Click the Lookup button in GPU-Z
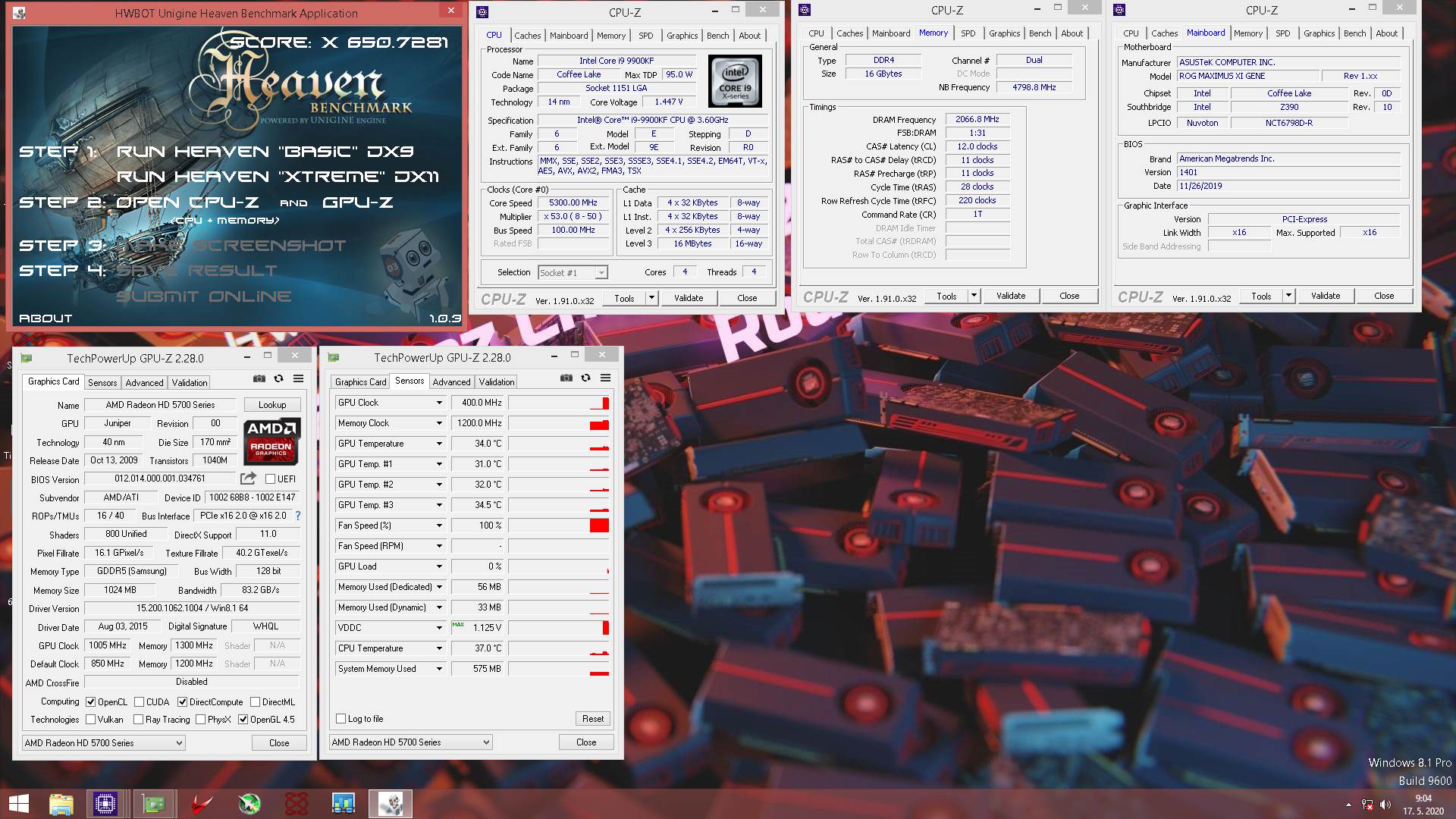This screenshot has width=1456, height=819. pyautogui.click(x=272, y=405)
